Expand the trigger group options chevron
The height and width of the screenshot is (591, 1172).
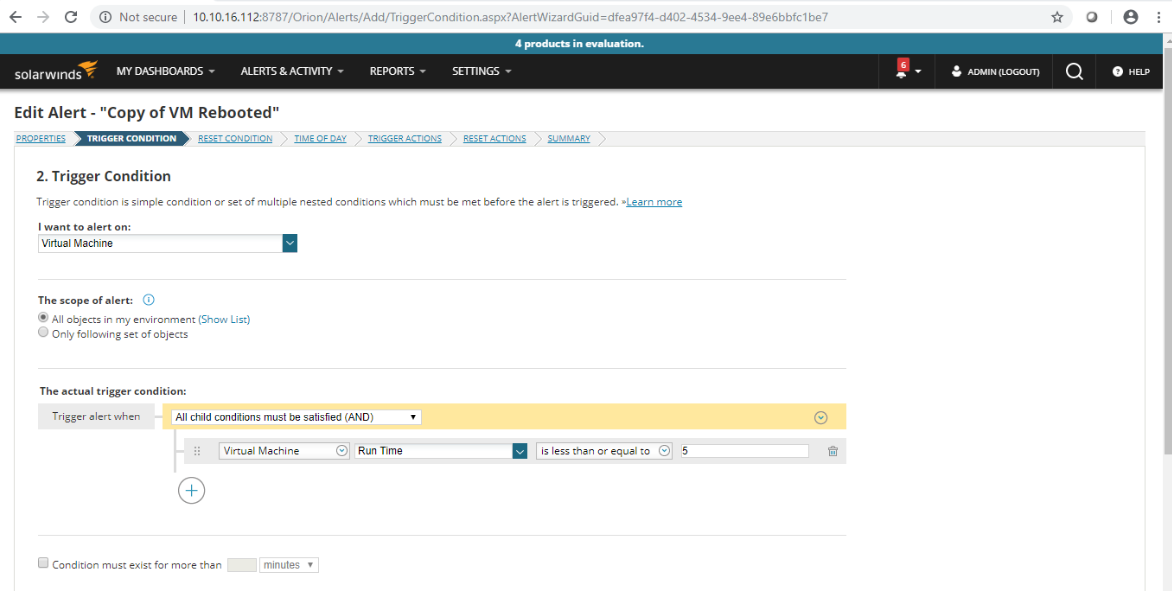[x=821, y=418]
